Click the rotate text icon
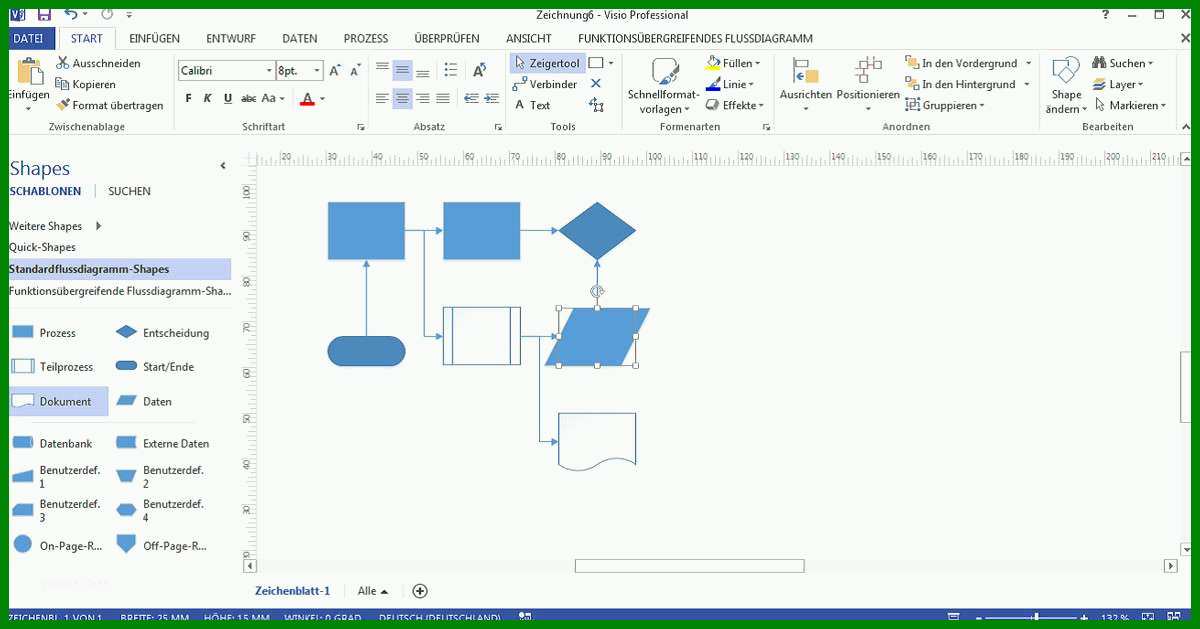The image size is (1200, 629). tap(479, 69)
